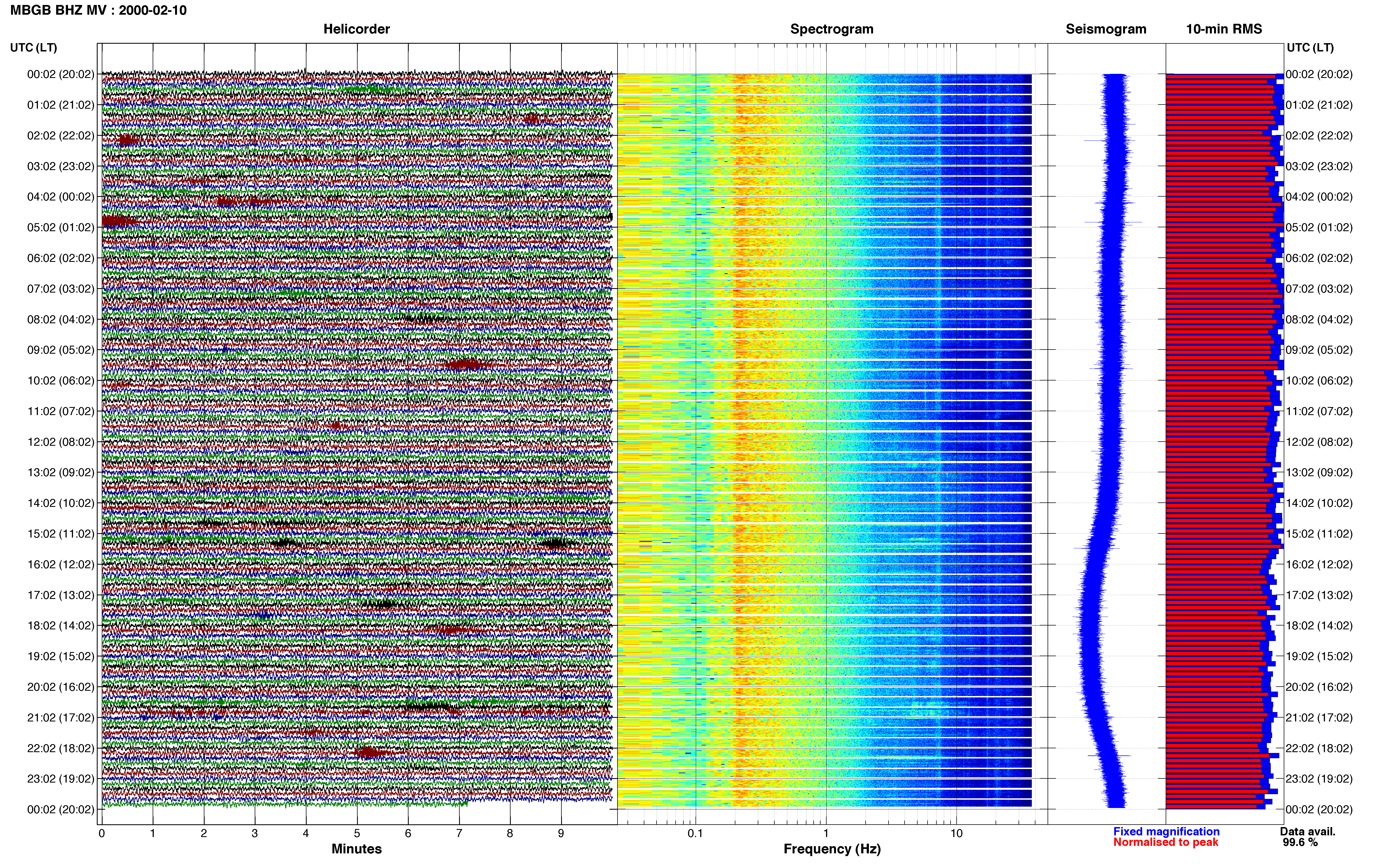Click spectrogram frequency tick label '0.1'
Viewport: 1388px width, 868px height.
click(x=695, y=833)
